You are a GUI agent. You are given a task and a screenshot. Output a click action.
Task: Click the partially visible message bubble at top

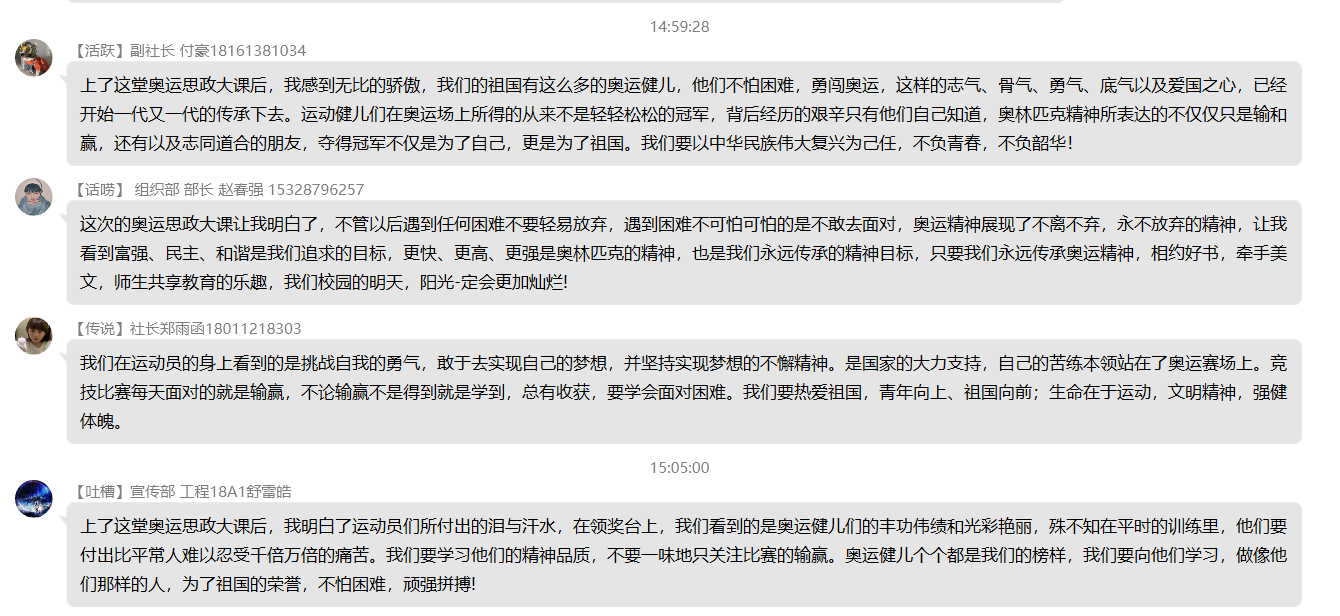565,2
